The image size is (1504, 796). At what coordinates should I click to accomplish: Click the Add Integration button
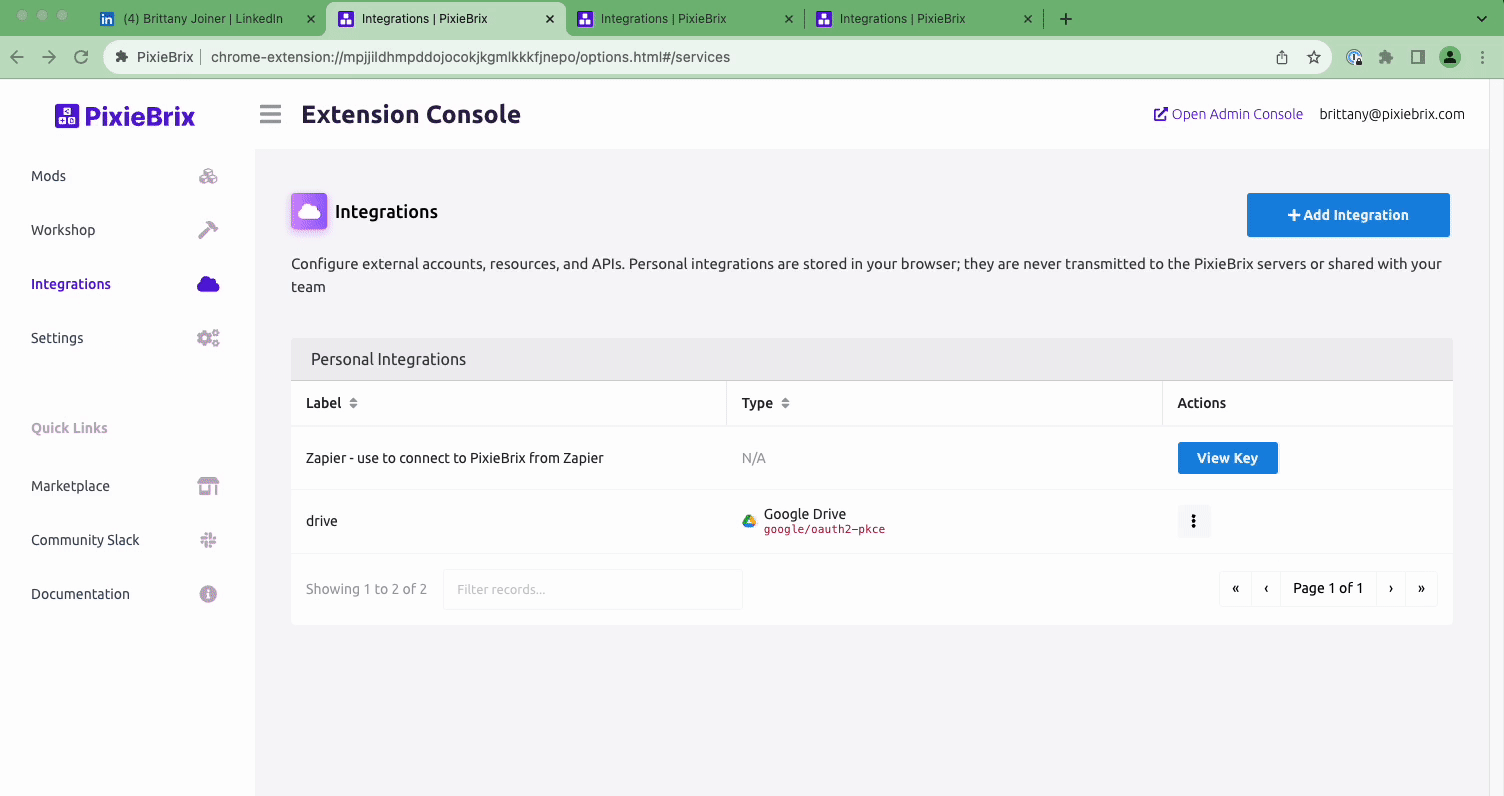click(x=1347, y=215)
